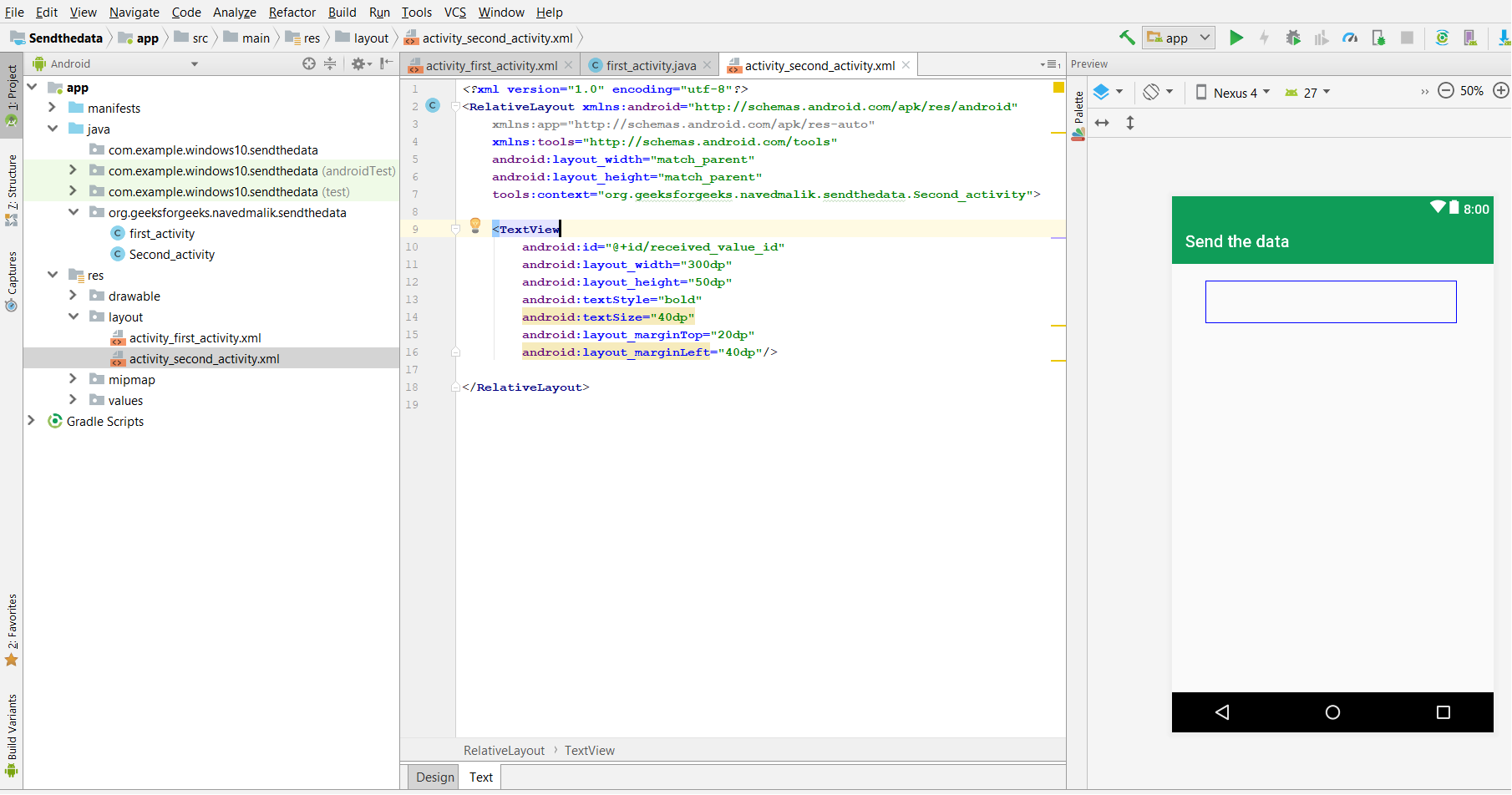Expand the mipmap folder

tap(73, 379)
